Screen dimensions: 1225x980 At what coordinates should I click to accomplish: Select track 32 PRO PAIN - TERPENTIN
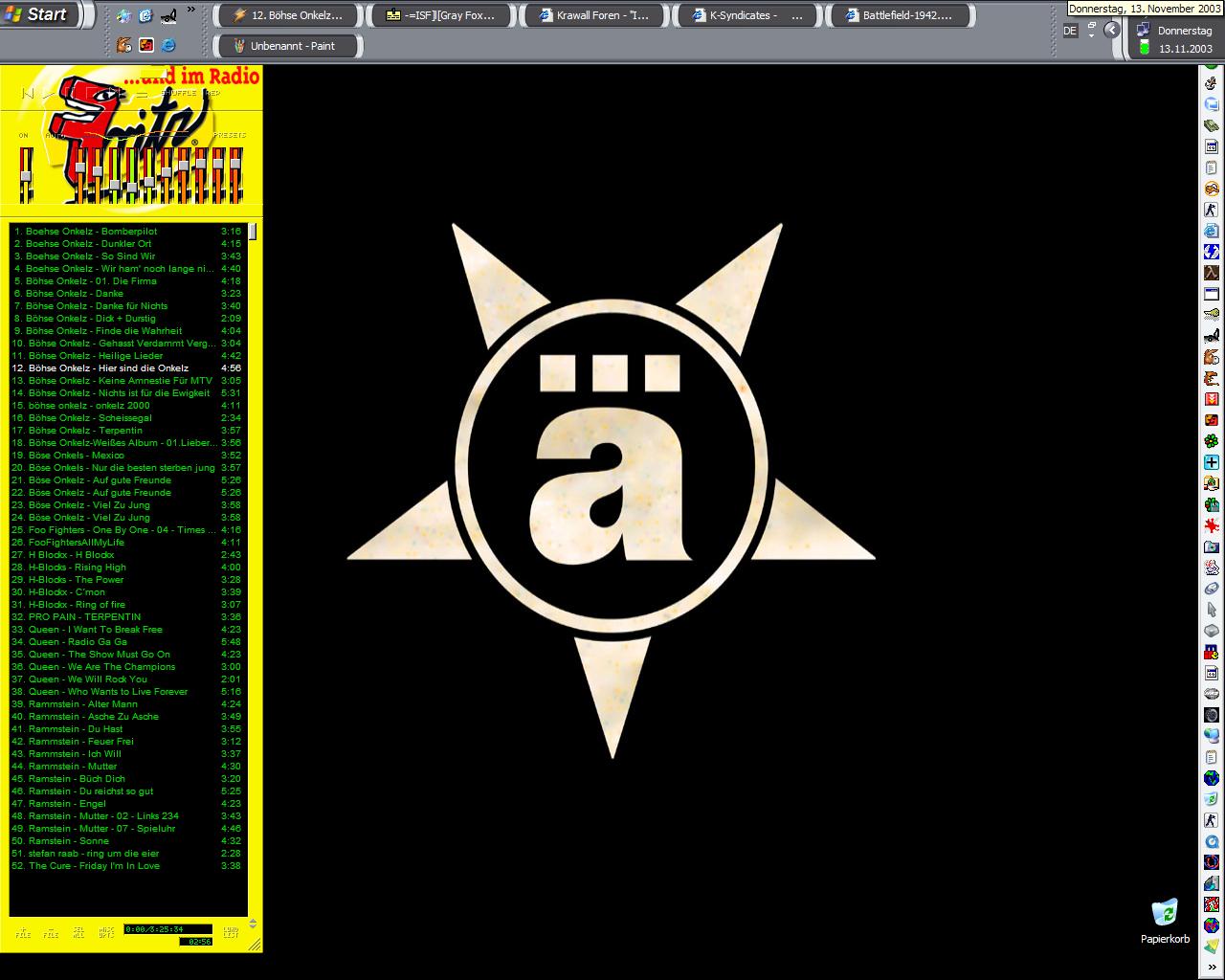pos(127,616)
